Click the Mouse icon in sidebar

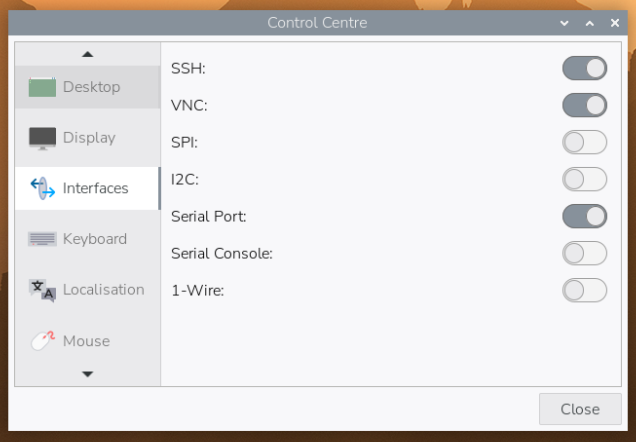coord(42,341)
